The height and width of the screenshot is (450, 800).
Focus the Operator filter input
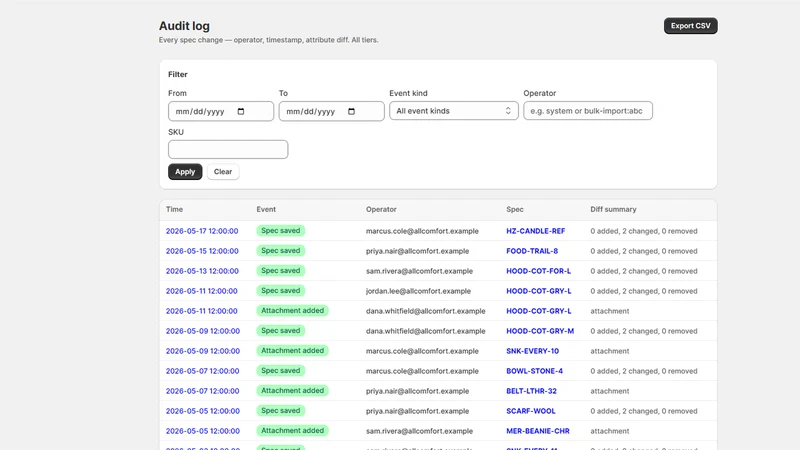[588, 111]
